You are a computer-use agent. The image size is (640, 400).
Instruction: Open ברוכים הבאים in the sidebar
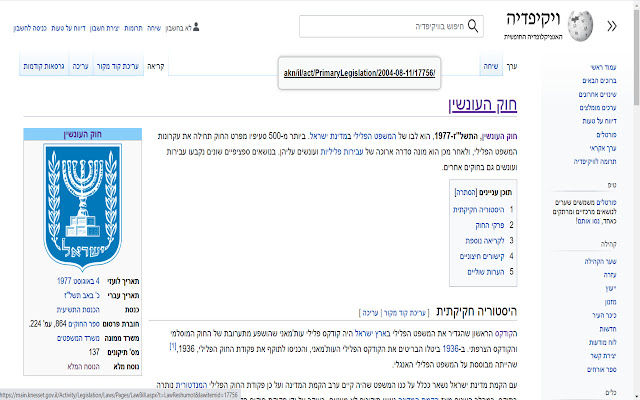(599, 80)
